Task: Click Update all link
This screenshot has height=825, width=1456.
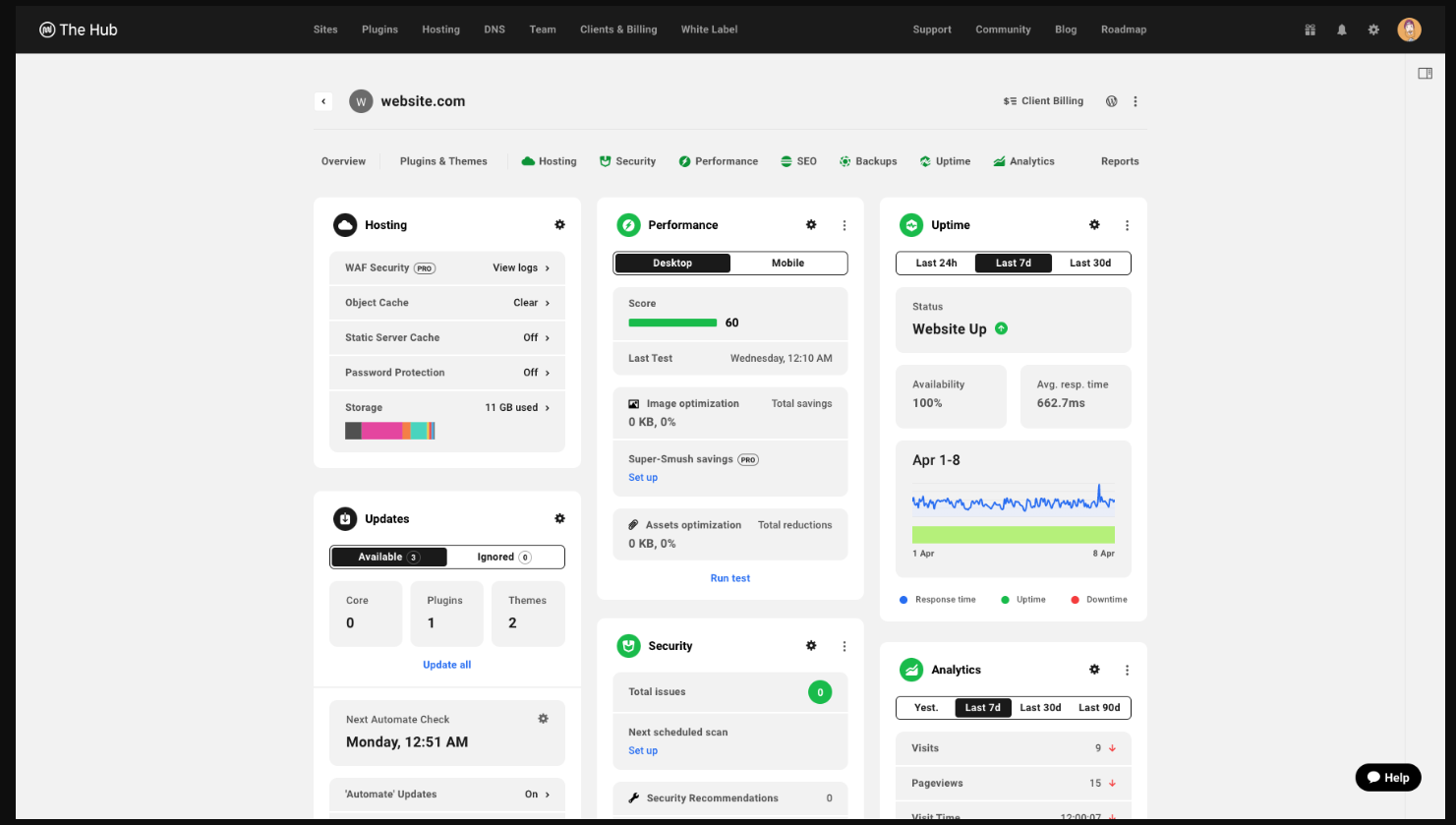Action: click(x=446, y=664)
